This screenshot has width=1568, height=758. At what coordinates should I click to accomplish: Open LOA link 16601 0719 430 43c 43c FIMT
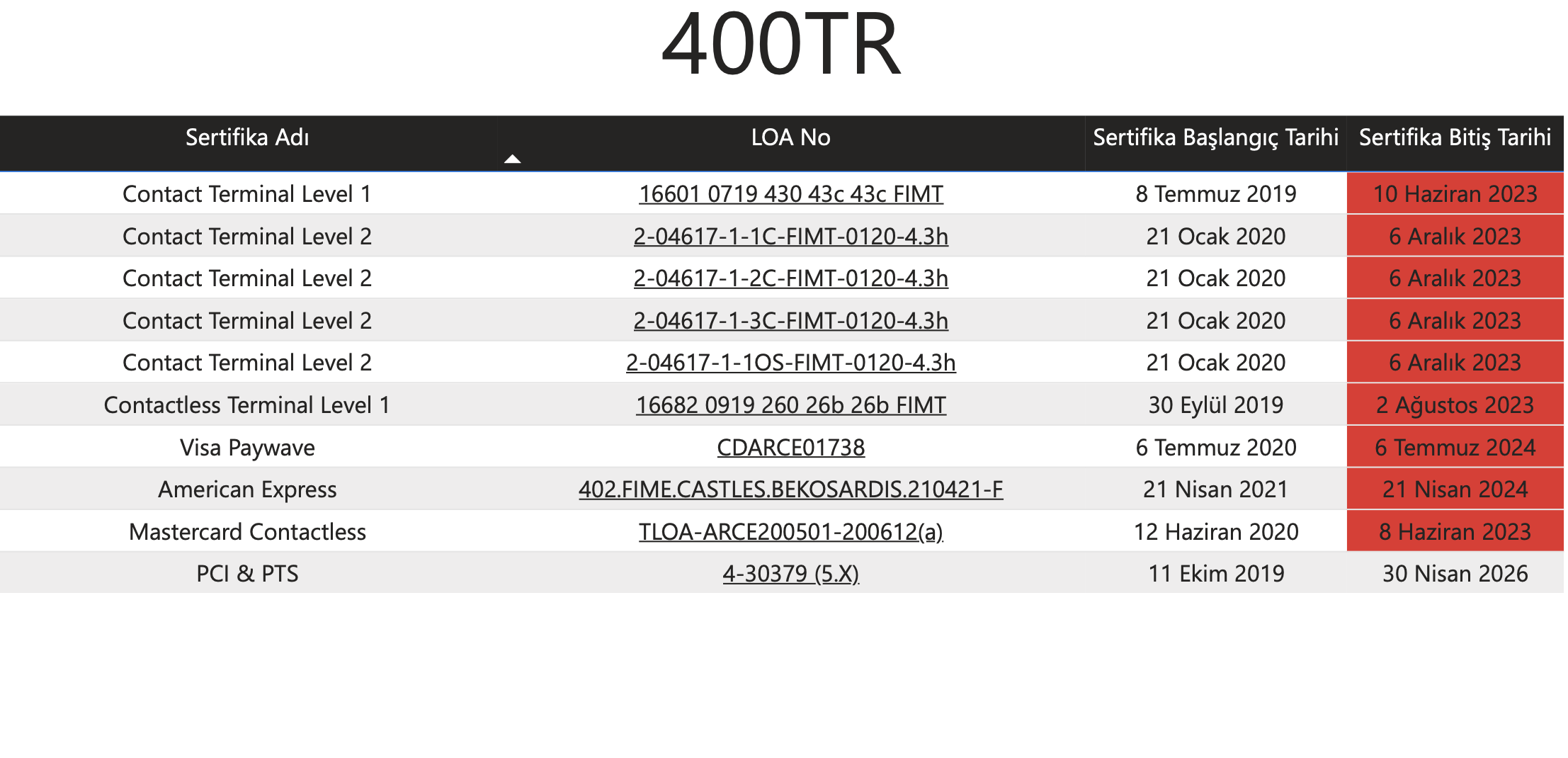point(790,194)
